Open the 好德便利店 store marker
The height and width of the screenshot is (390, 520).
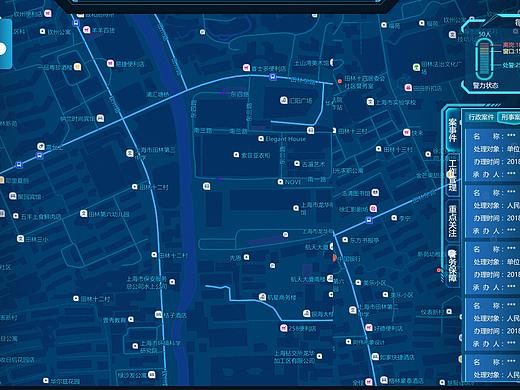[x=369, y=328]
